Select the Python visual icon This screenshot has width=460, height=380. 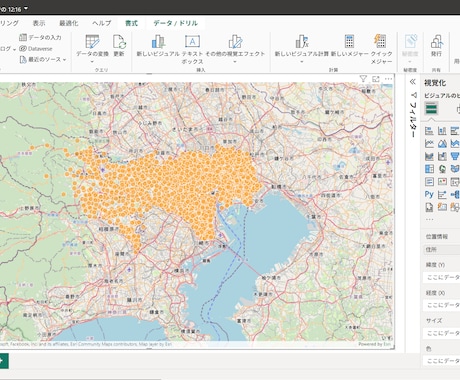(429, 194)
